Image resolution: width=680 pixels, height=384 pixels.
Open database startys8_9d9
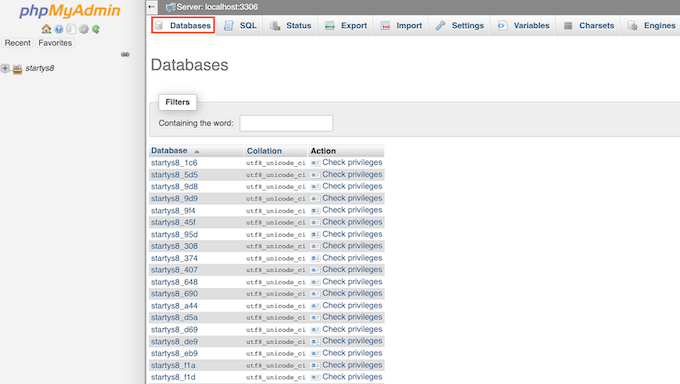point(174,199)
